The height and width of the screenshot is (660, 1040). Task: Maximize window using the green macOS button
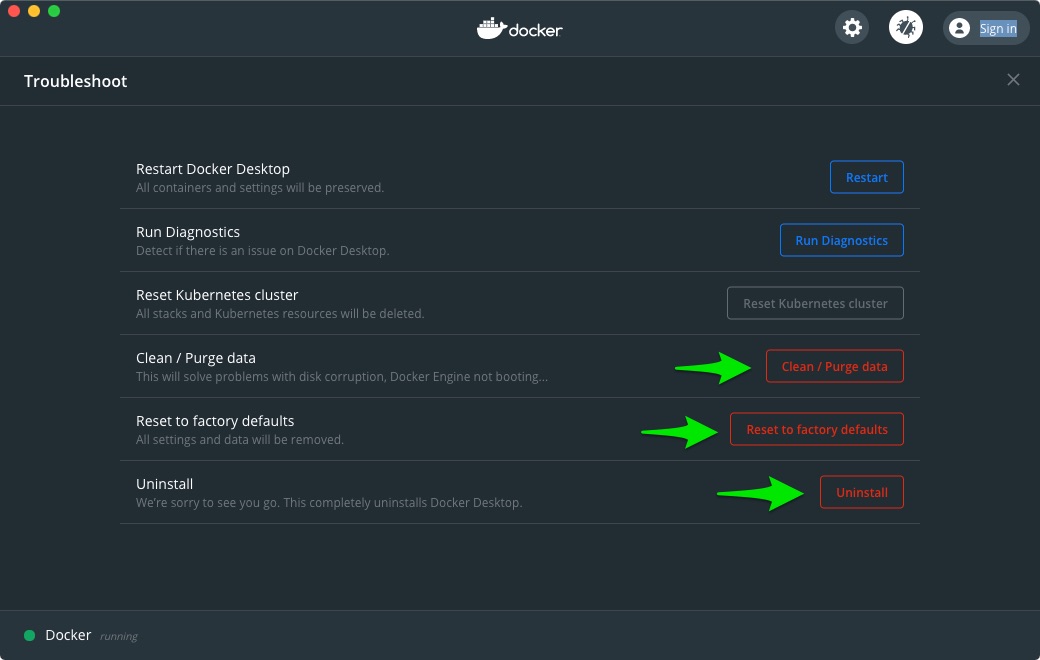tap(54, 11)
